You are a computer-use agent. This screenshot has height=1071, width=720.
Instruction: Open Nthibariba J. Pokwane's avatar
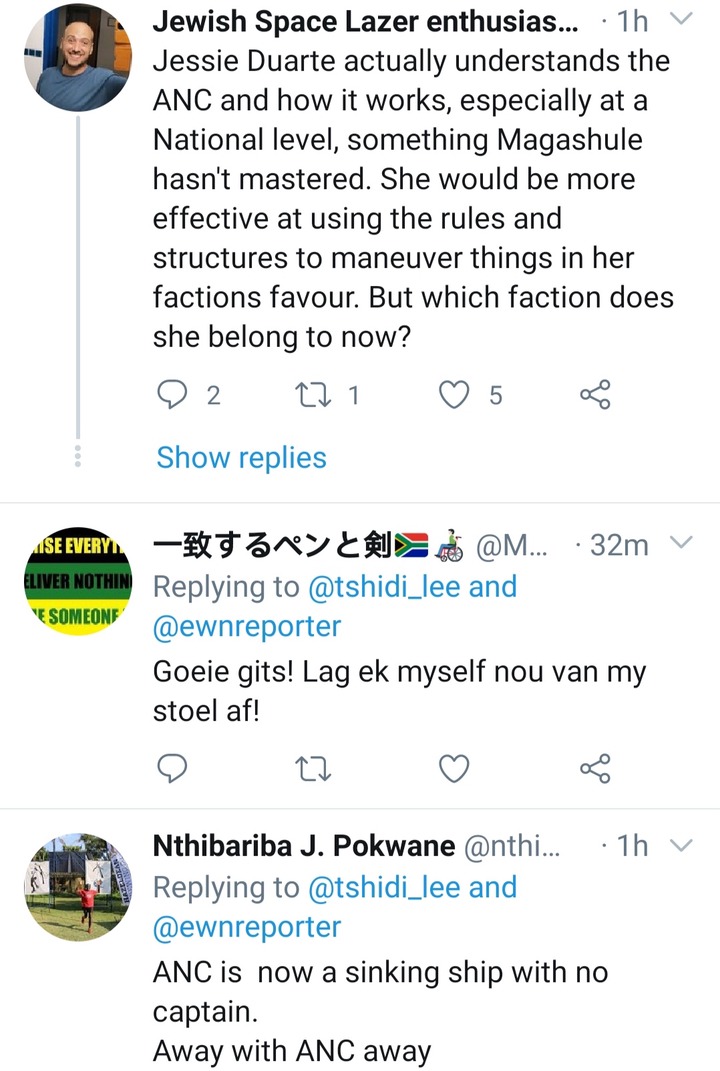click(78, 887)
